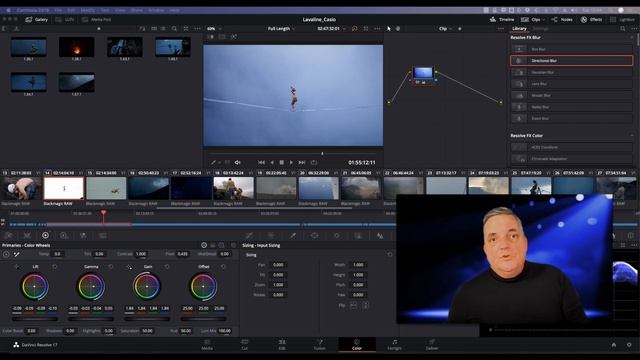Toggle the Nodes panel button
The image size is (640, 360).
click(562, 20)
